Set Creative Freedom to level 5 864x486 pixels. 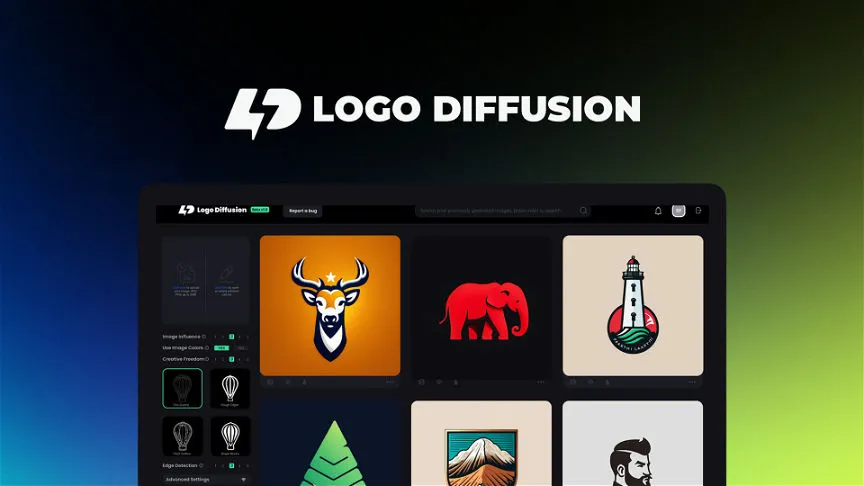pos(247,359)
